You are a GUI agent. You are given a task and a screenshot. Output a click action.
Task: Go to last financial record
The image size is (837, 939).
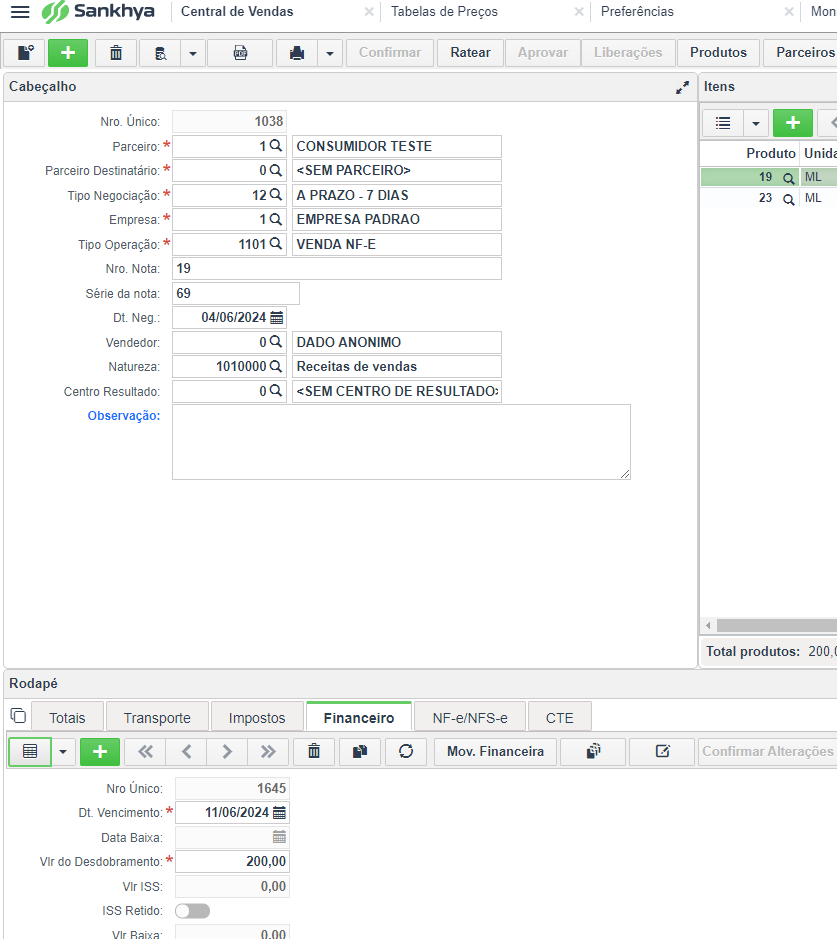click(268, 751)
